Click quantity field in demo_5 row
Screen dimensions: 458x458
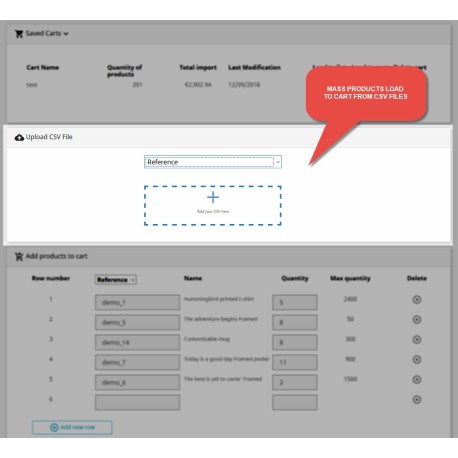[x=295, y=322]
